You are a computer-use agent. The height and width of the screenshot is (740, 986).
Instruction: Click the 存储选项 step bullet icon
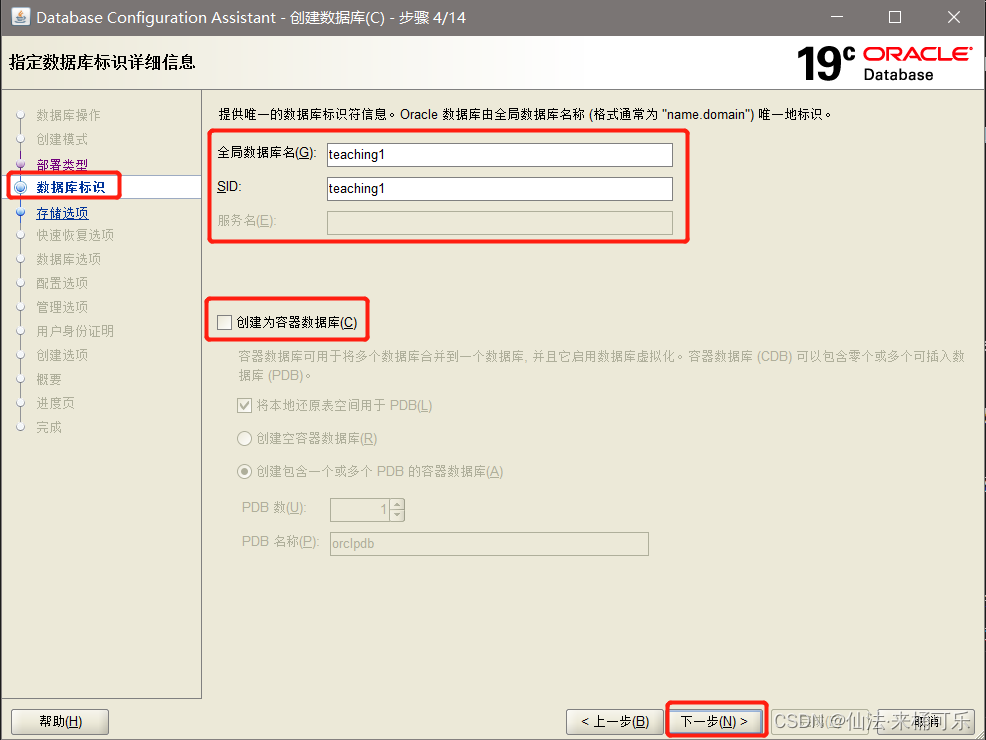click(x=21, y=213)
